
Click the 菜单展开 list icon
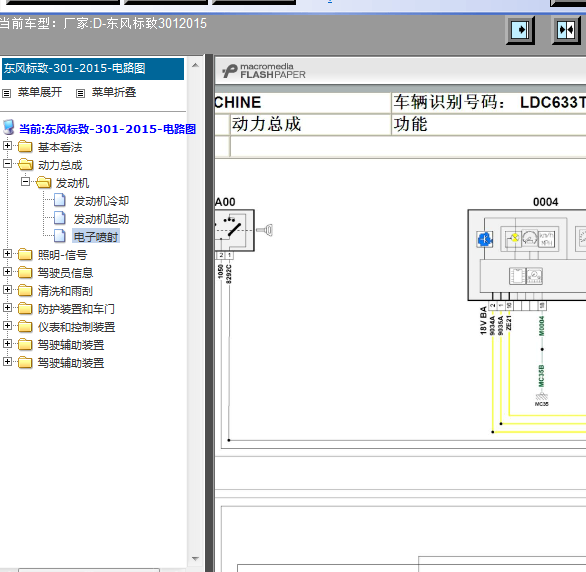pos(6,93)
